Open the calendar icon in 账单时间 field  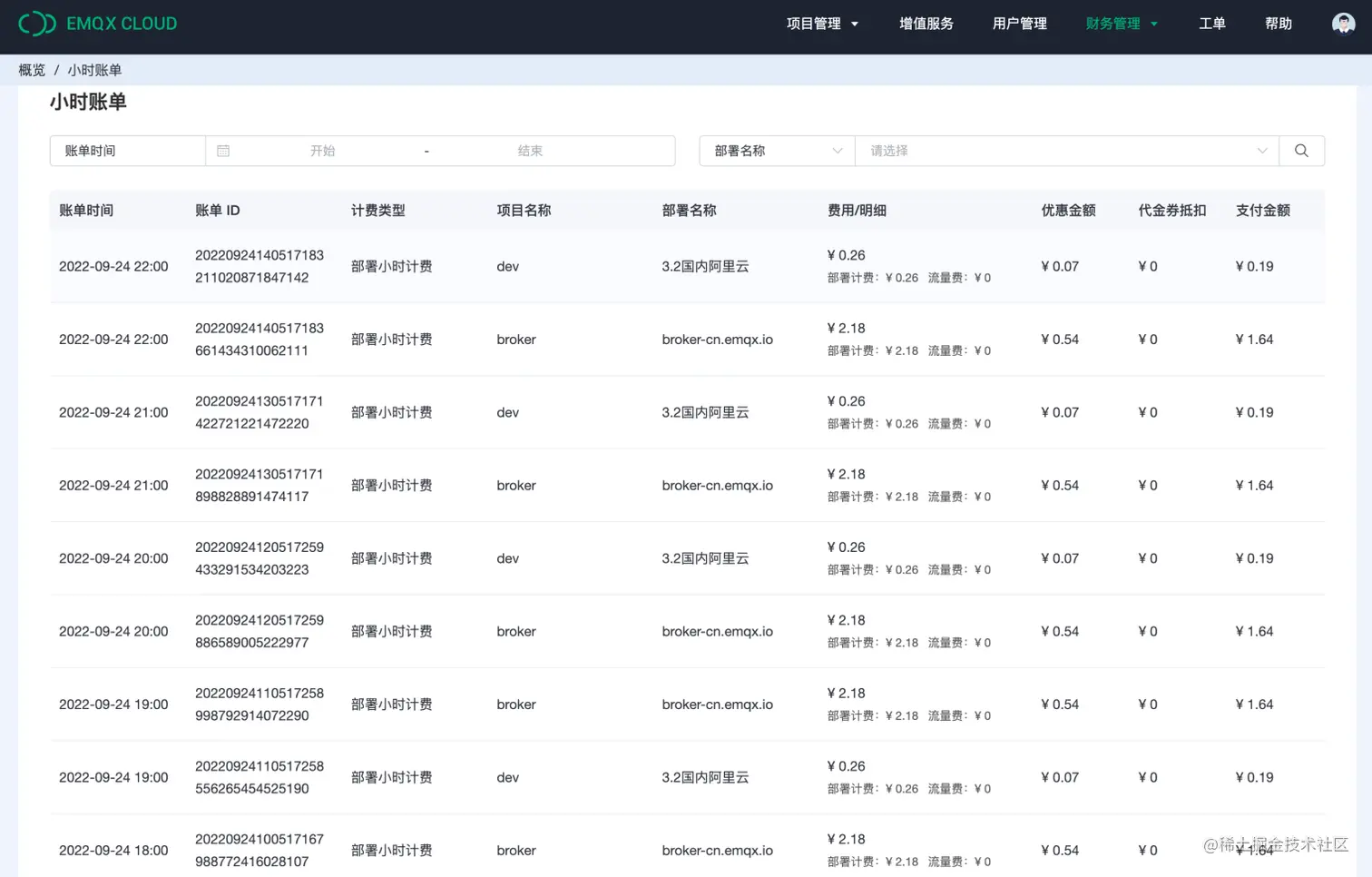click(x=223, y=150)
